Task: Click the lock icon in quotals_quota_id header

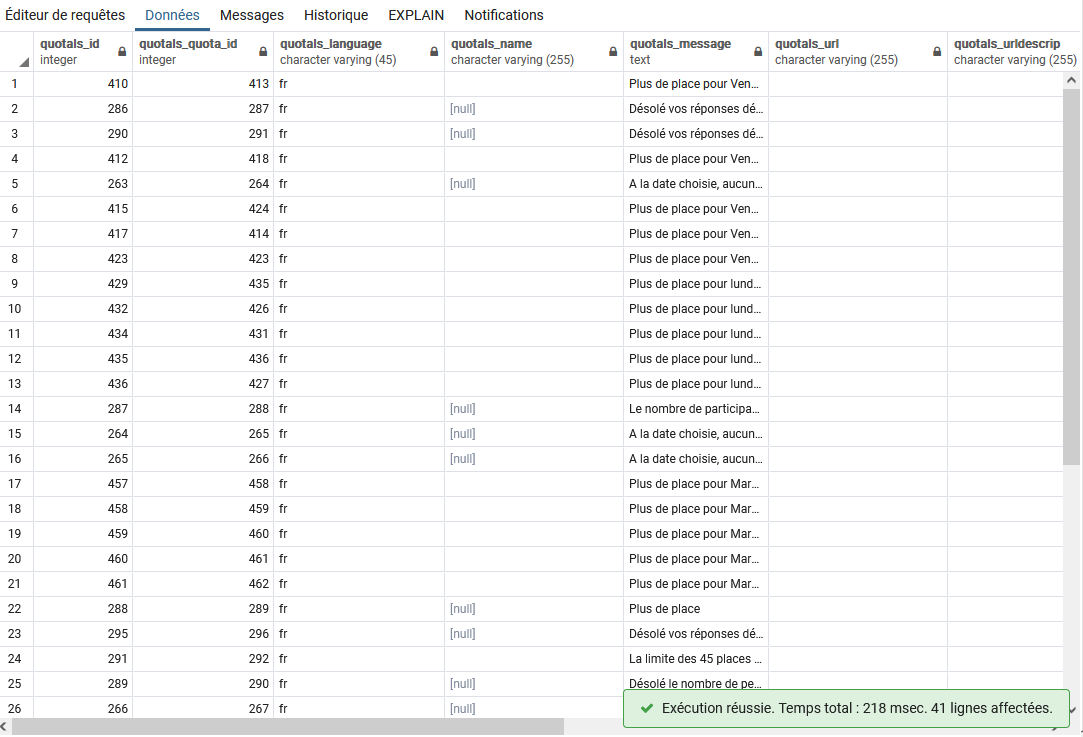Action: pyautogui.click(x=263, y=52)
